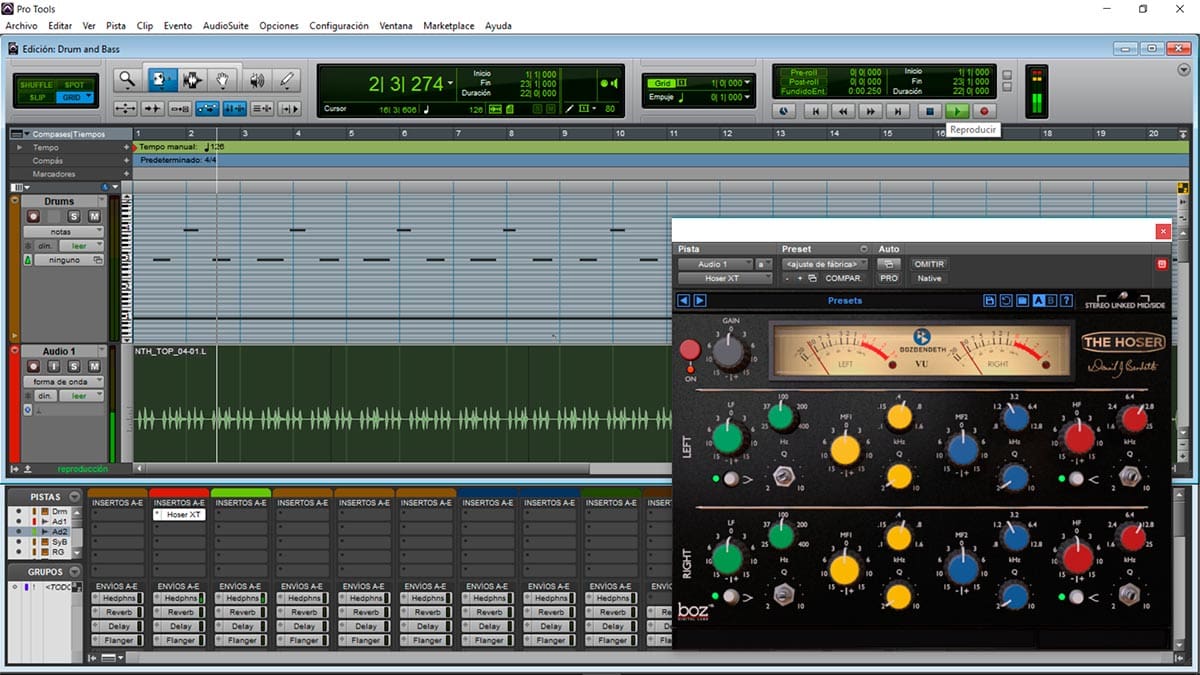The image size is (1200, 675).
Task: Enable Slip edit mode
Action: point(35,97)
